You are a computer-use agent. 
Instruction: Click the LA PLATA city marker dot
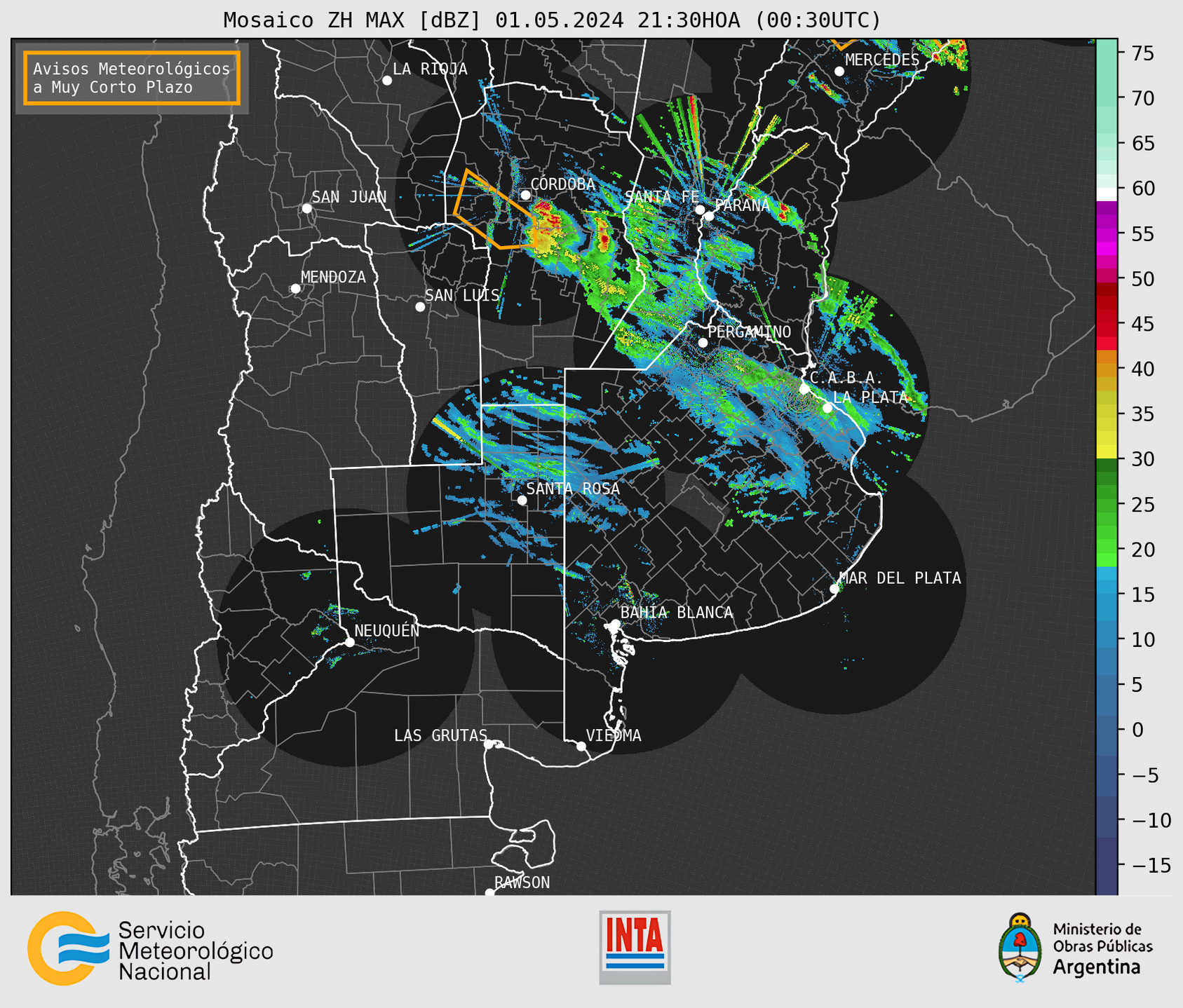[x=827, y=408]
